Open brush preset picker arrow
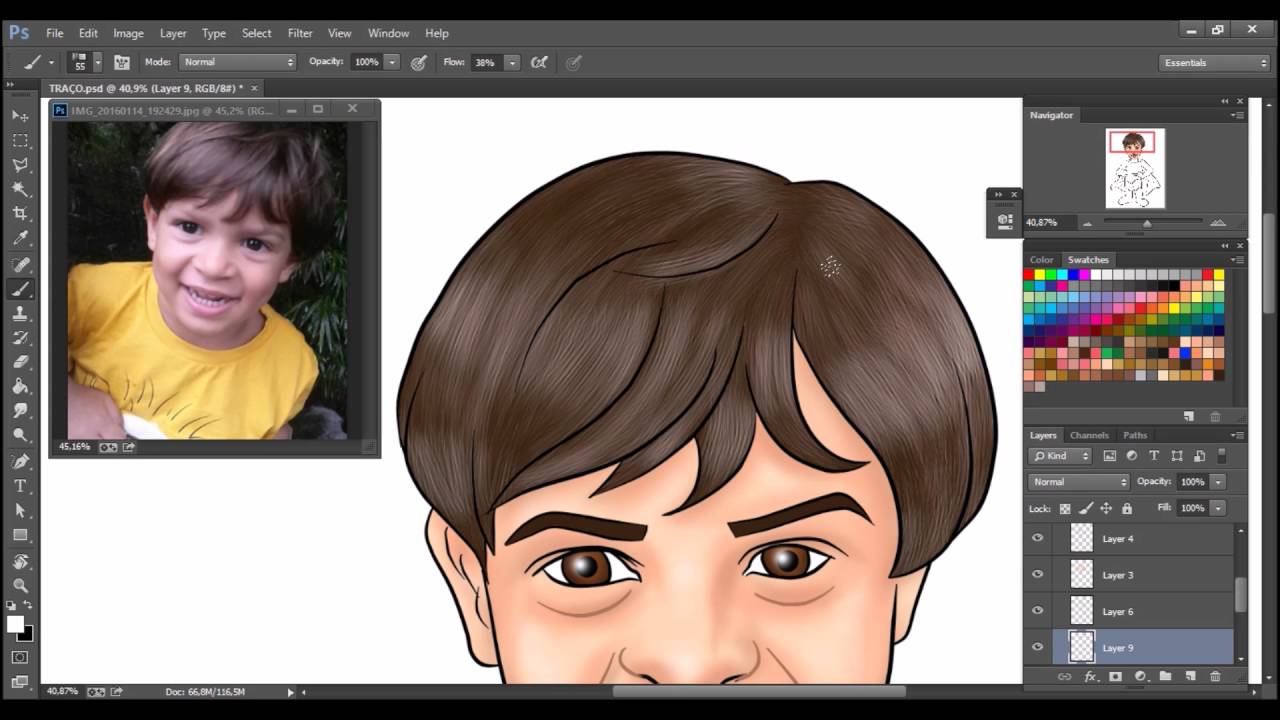Screen dimensions: 1280x720 click(x=97, y=62)
